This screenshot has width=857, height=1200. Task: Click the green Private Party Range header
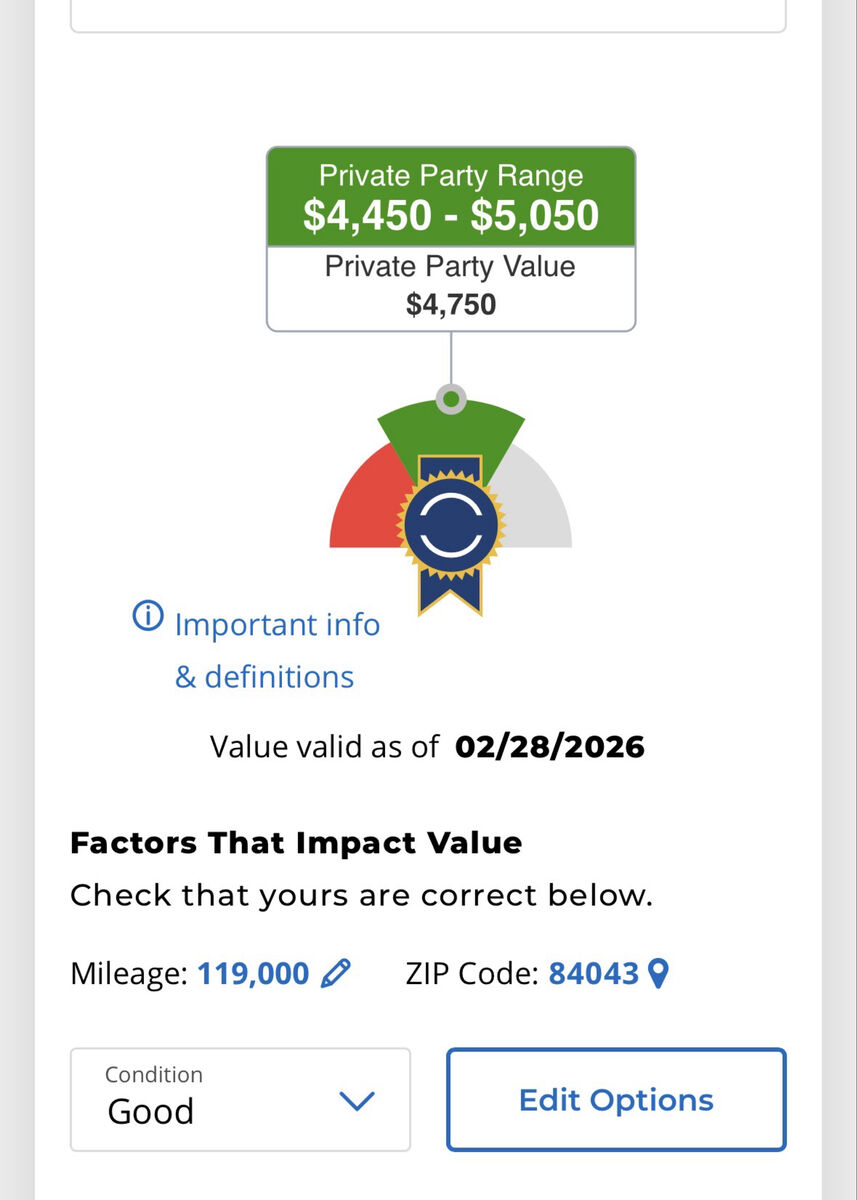[451, 197]
